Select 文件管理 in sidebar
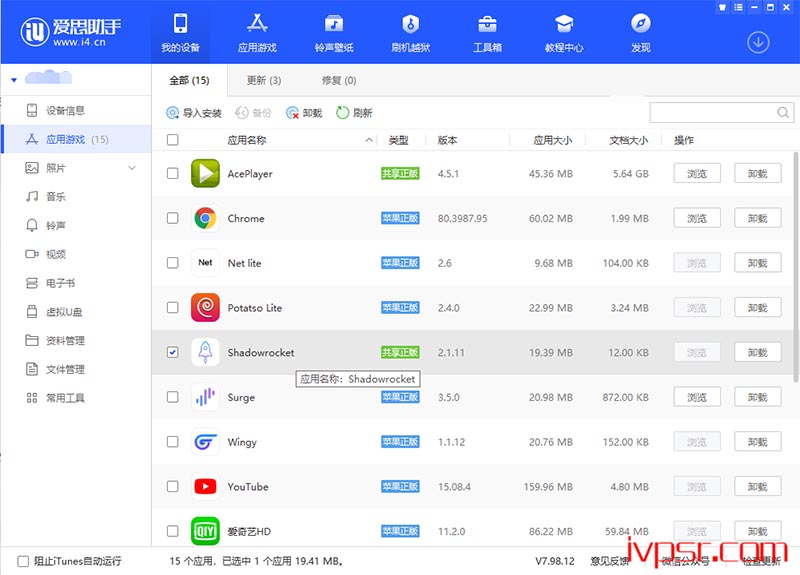The height and width of the screenshot is (575, 800). (76, 369)
